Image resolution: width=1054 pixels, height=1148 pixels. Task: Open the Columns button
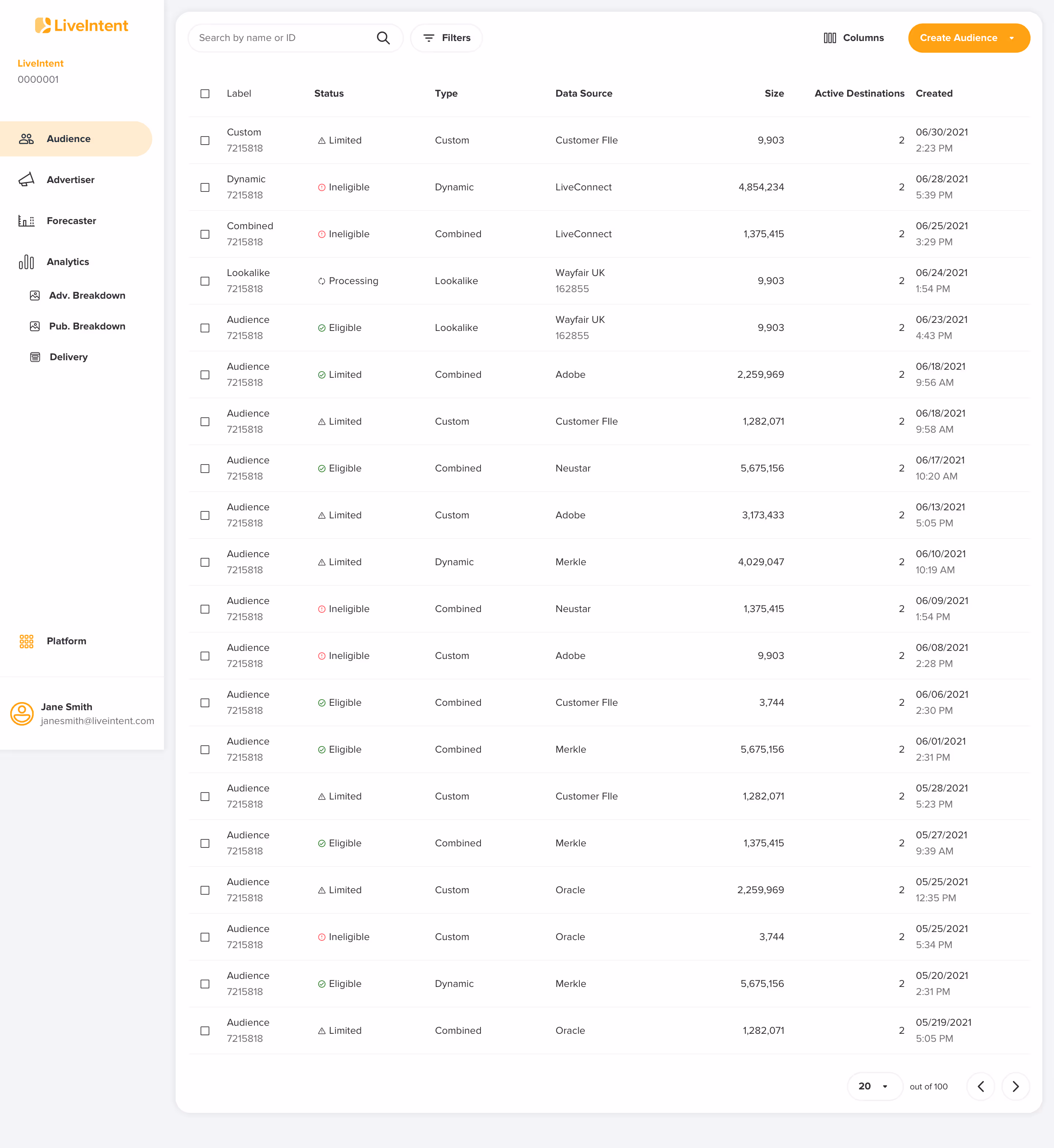(x=854, y=38)
